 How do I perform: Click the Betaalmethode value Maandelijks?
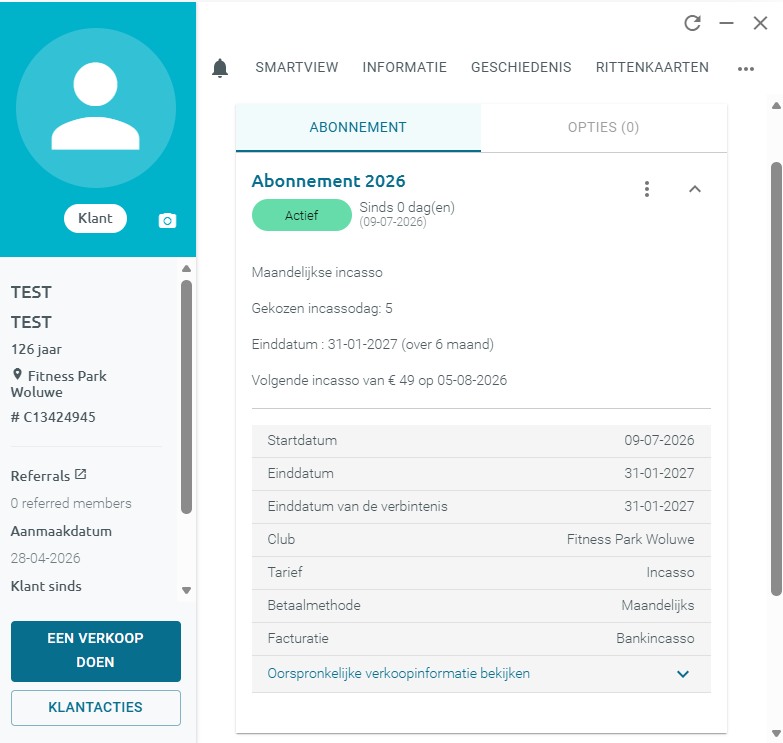click(658, 605)
